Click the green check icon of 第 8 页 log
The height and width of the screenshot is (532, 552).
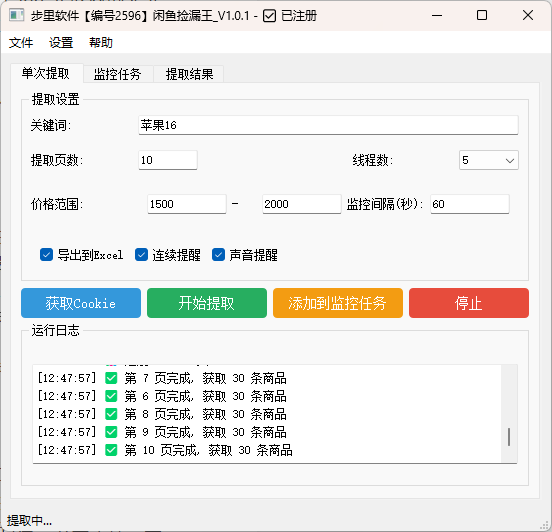[111, 414]
